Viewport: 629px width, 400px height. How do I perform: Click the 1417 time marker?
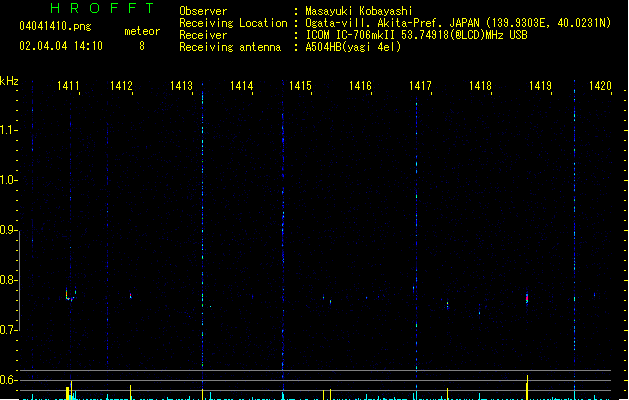[420, 86]
